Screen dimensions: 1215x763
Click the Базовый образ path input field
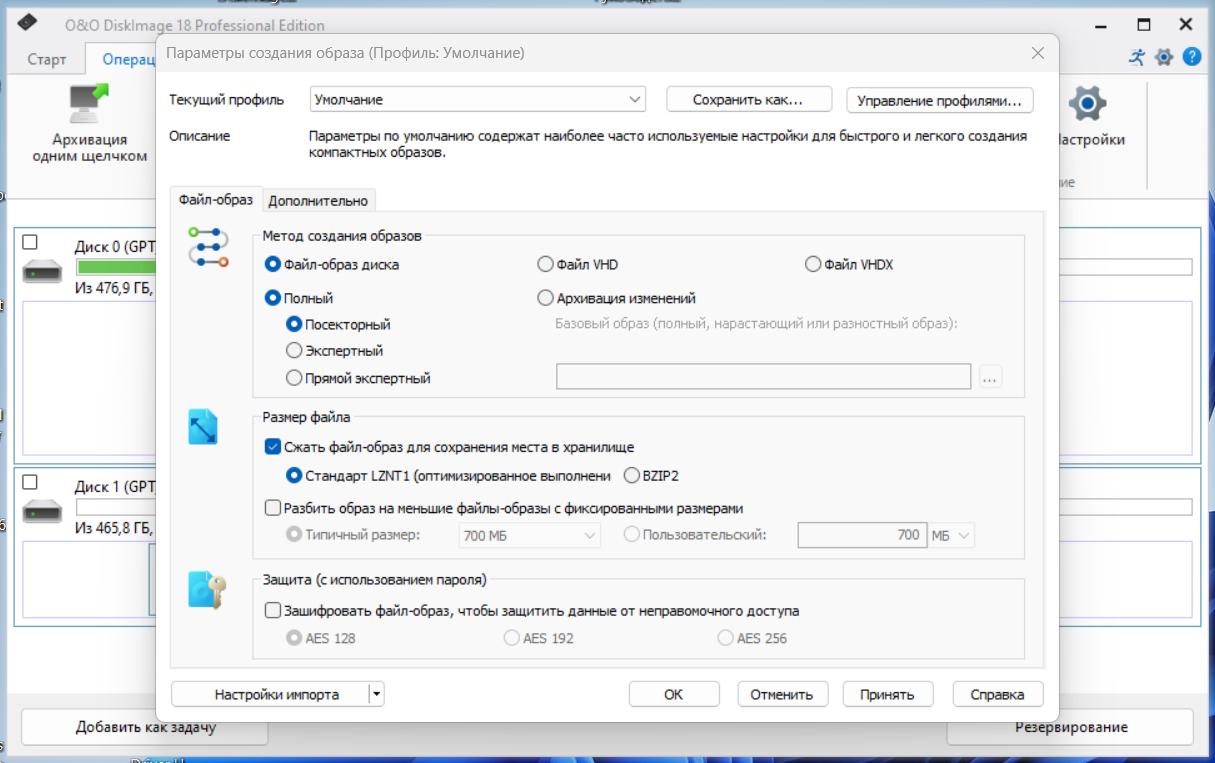tap(764, 377)
